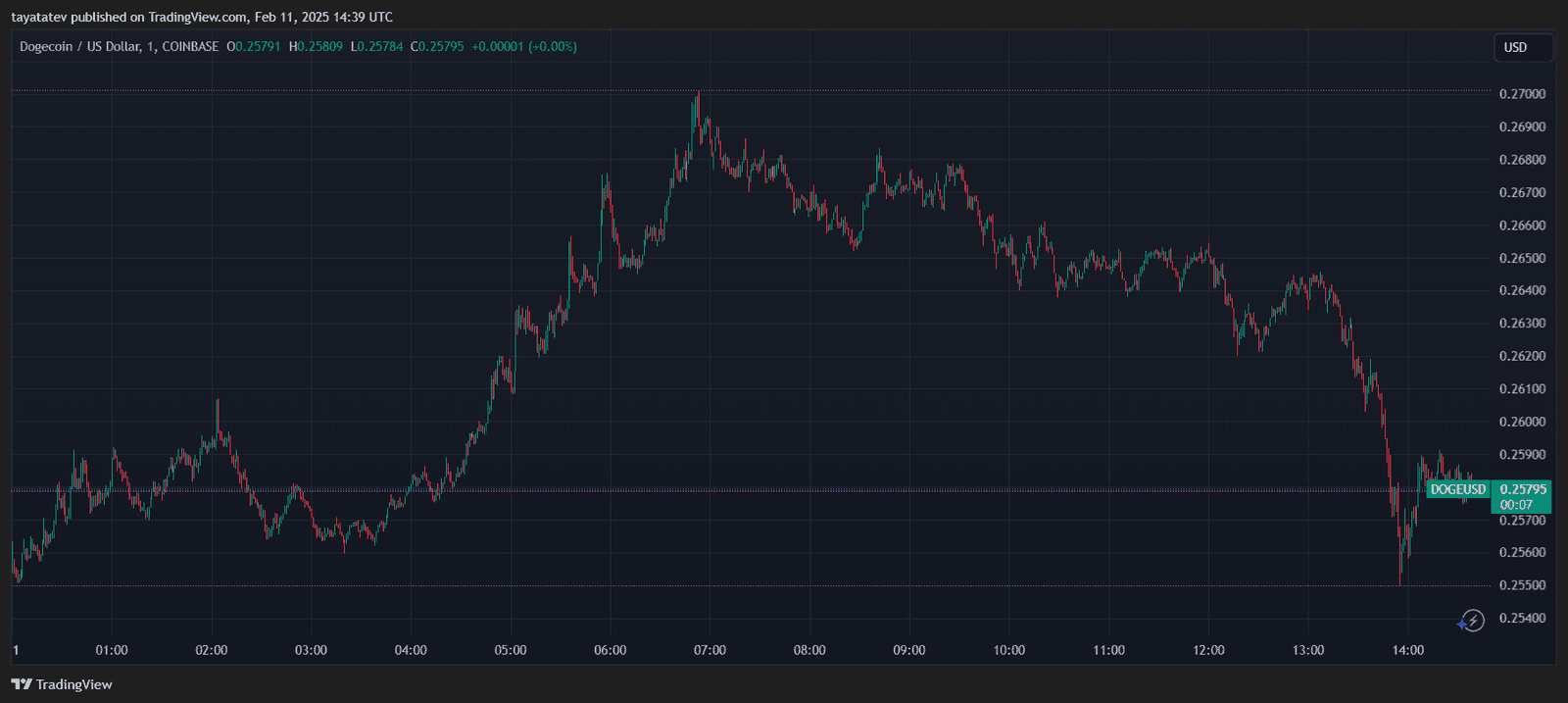Click the published-on TradingView.com caption text
The image size is (1568, 703).
point(202,17)
